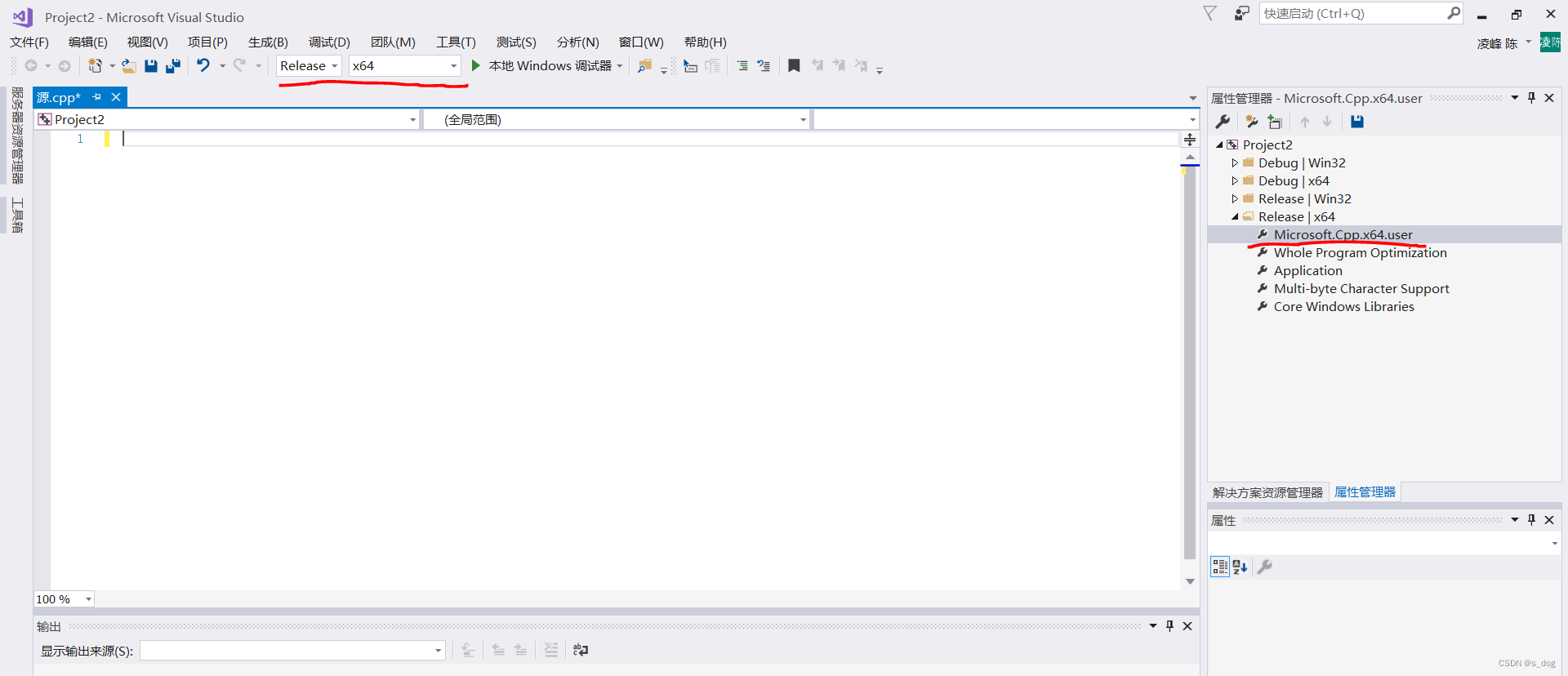Open the Project2 scope dropdown in editor
This screenshot has height=676, width=1568.
coord(227,120)
